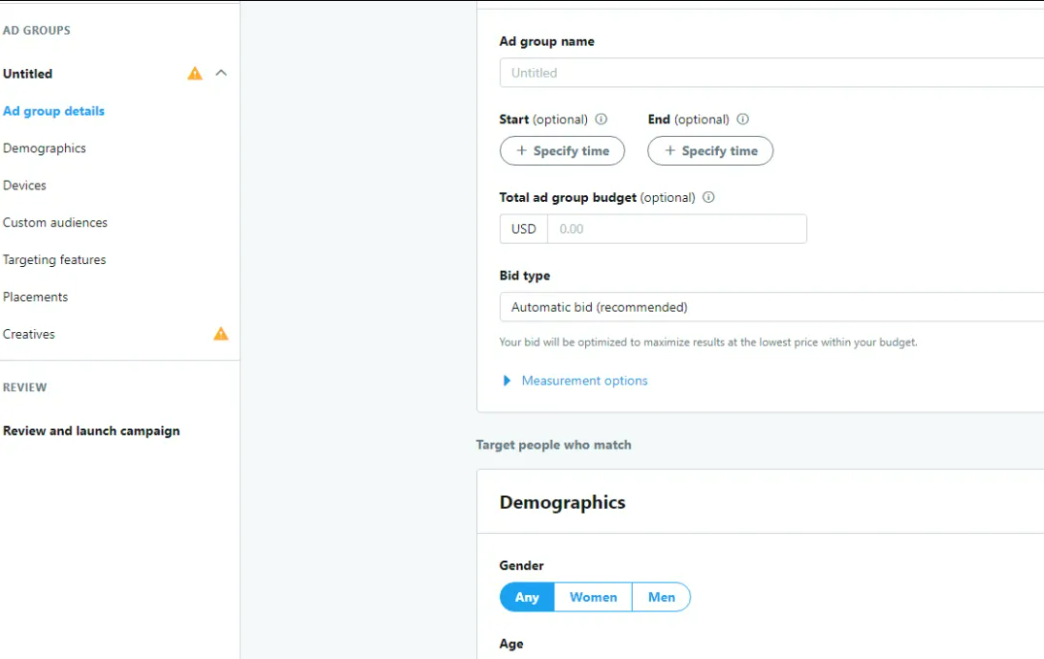Expand Measurement options section
This screenshot has width=1044, height=659.
click(585, 381)
